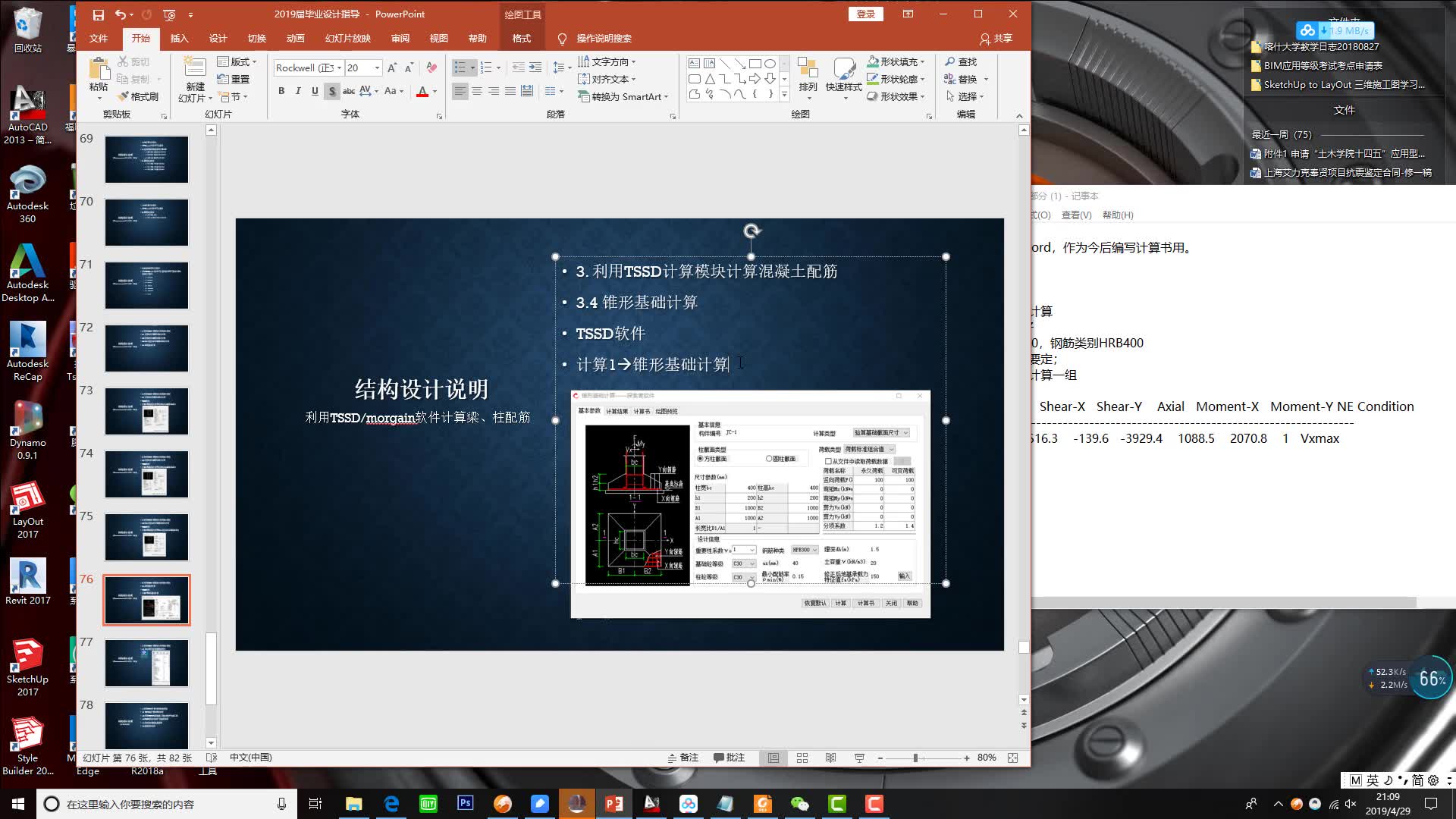Screen dimensions: 1456x819
Task: Toggle underline formatting
Action: click(314, 91)
